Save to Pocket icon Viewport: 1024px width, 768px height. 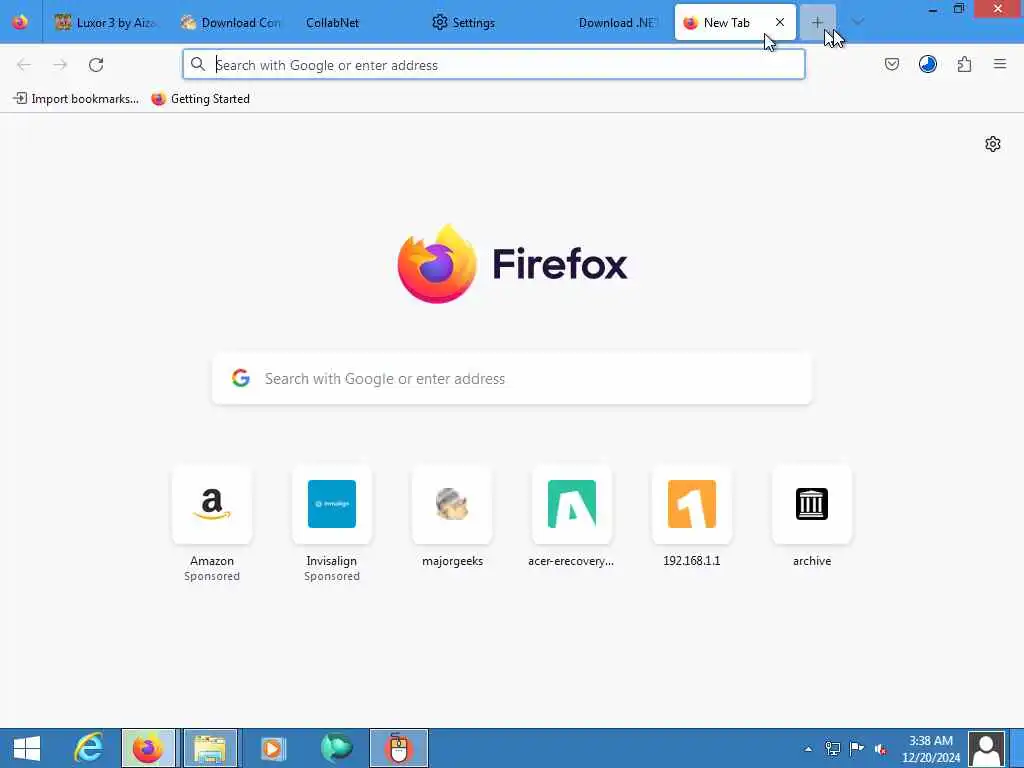[892, 64]
